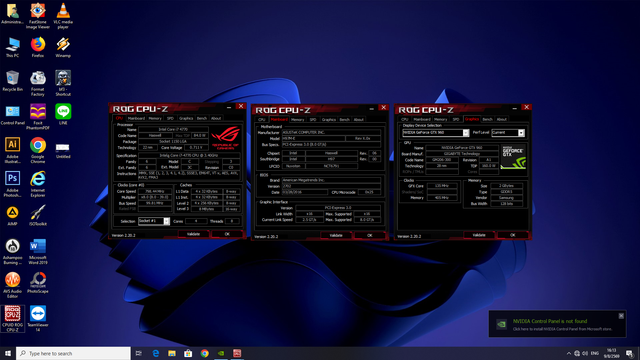
Task: Open FastStone Image Viewer desktop icon
Action: [38, 16]
